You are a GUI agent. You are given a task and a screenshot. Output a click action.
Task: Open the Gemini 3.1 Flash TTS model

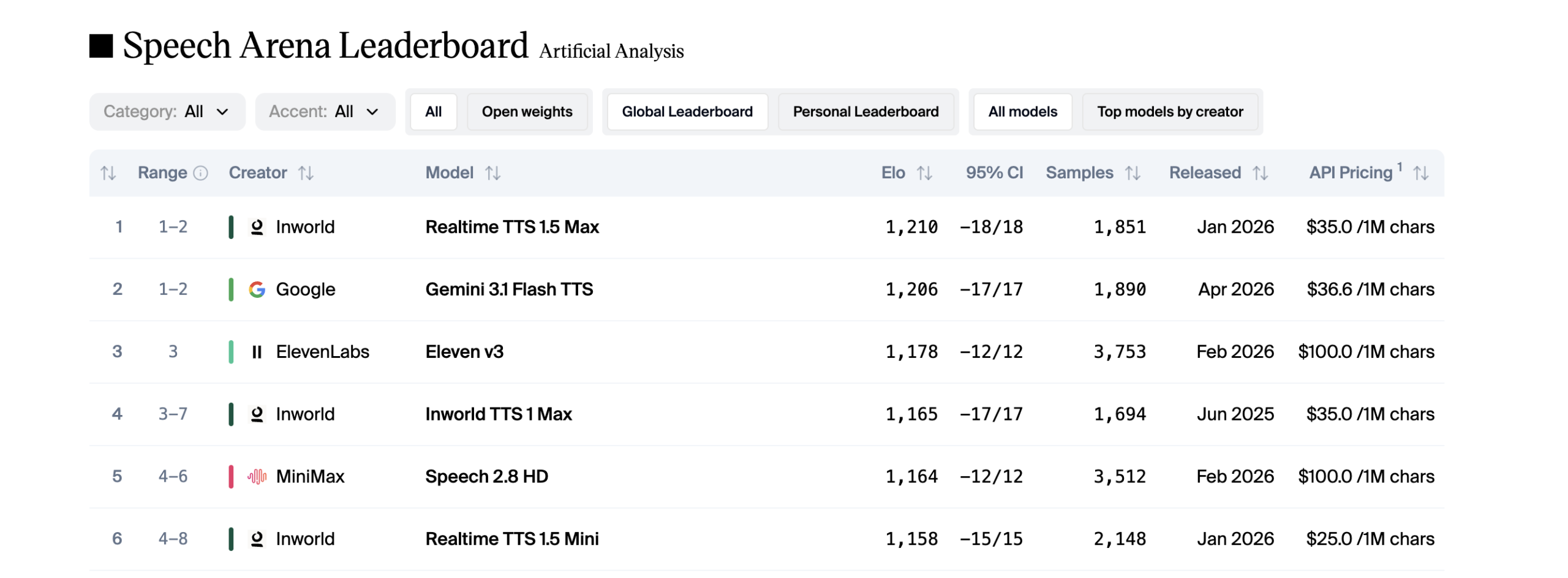point(509,289)
